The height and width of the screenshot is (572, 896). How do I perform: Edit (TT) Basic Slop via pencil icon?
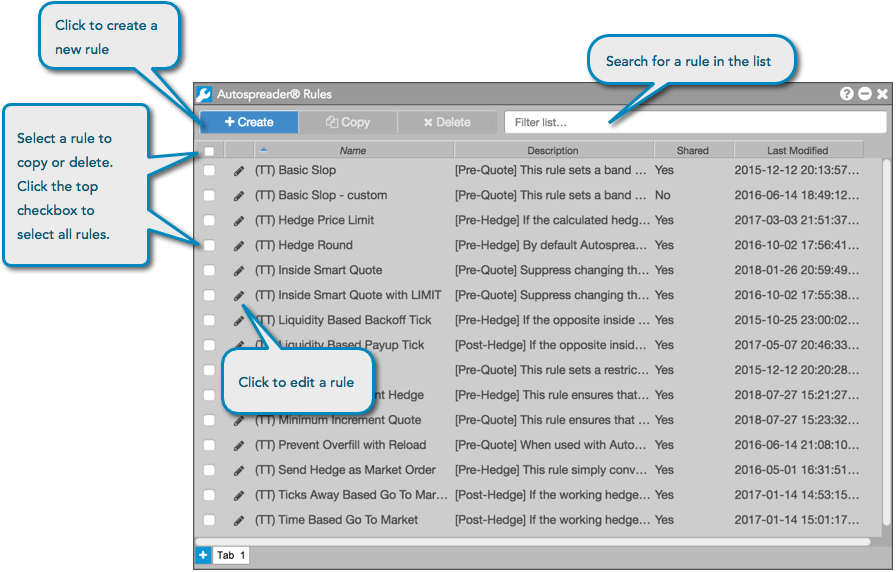(239, 171)
